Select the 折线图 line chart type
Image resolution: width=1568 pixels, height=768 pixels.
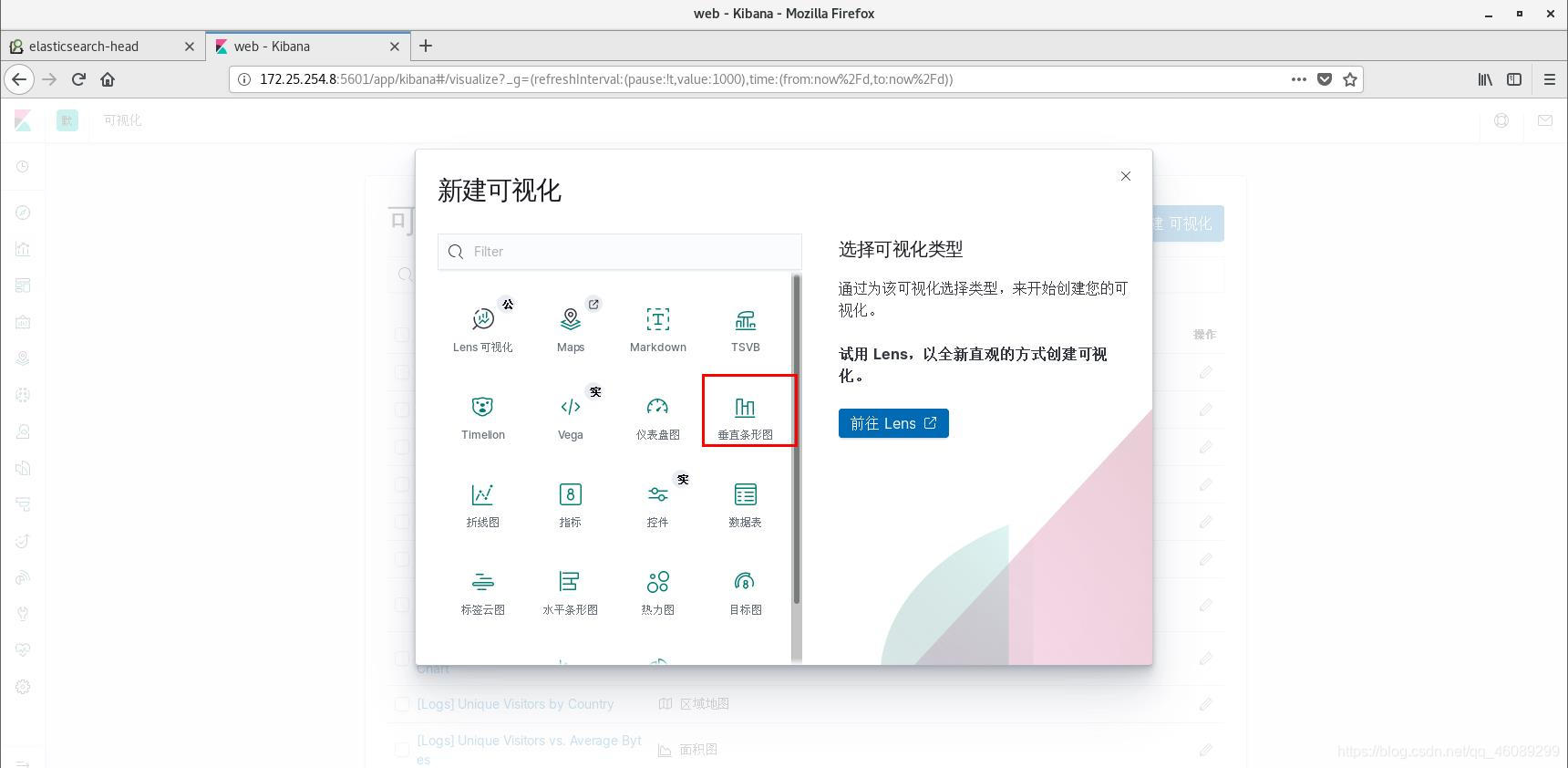tap(483, 504)
